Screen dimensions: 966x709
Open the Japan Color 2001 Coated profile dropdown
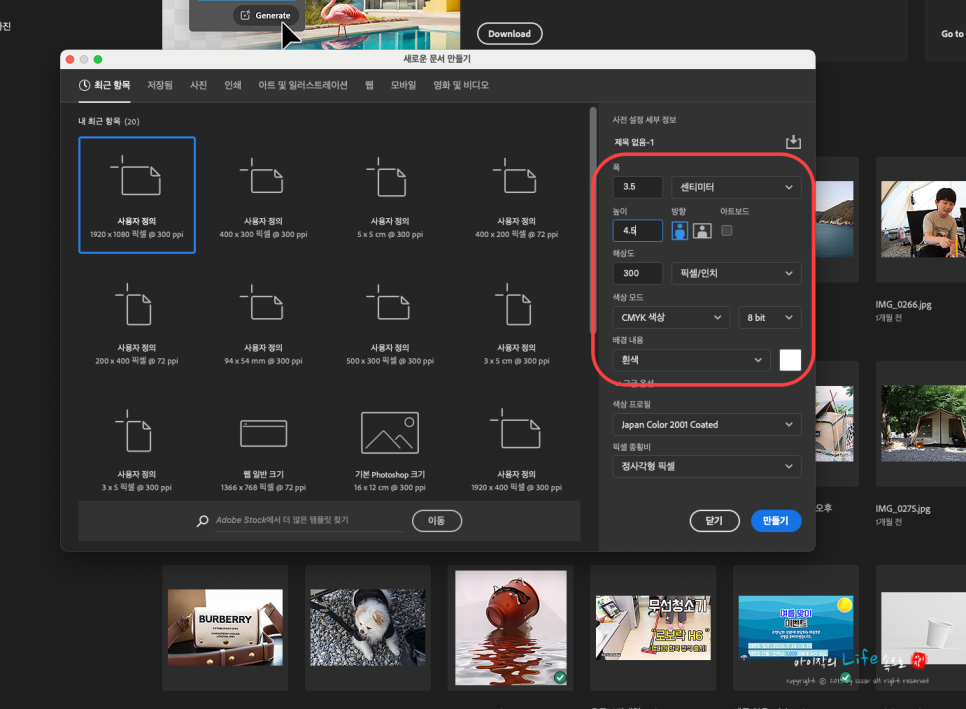(x=707, y=424)
